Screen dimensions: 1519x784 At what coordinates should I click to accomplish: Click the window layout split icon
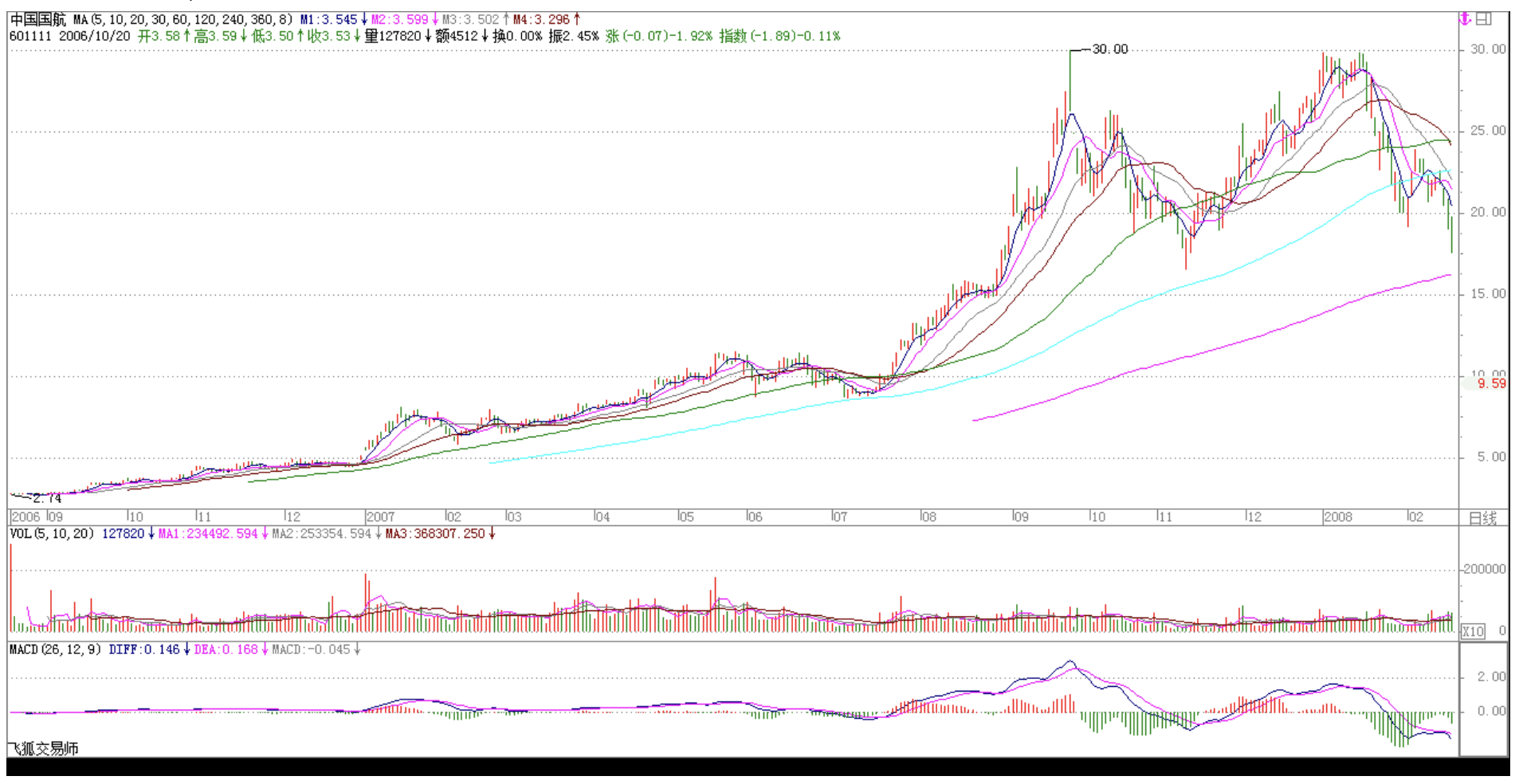coord(1483,18)
